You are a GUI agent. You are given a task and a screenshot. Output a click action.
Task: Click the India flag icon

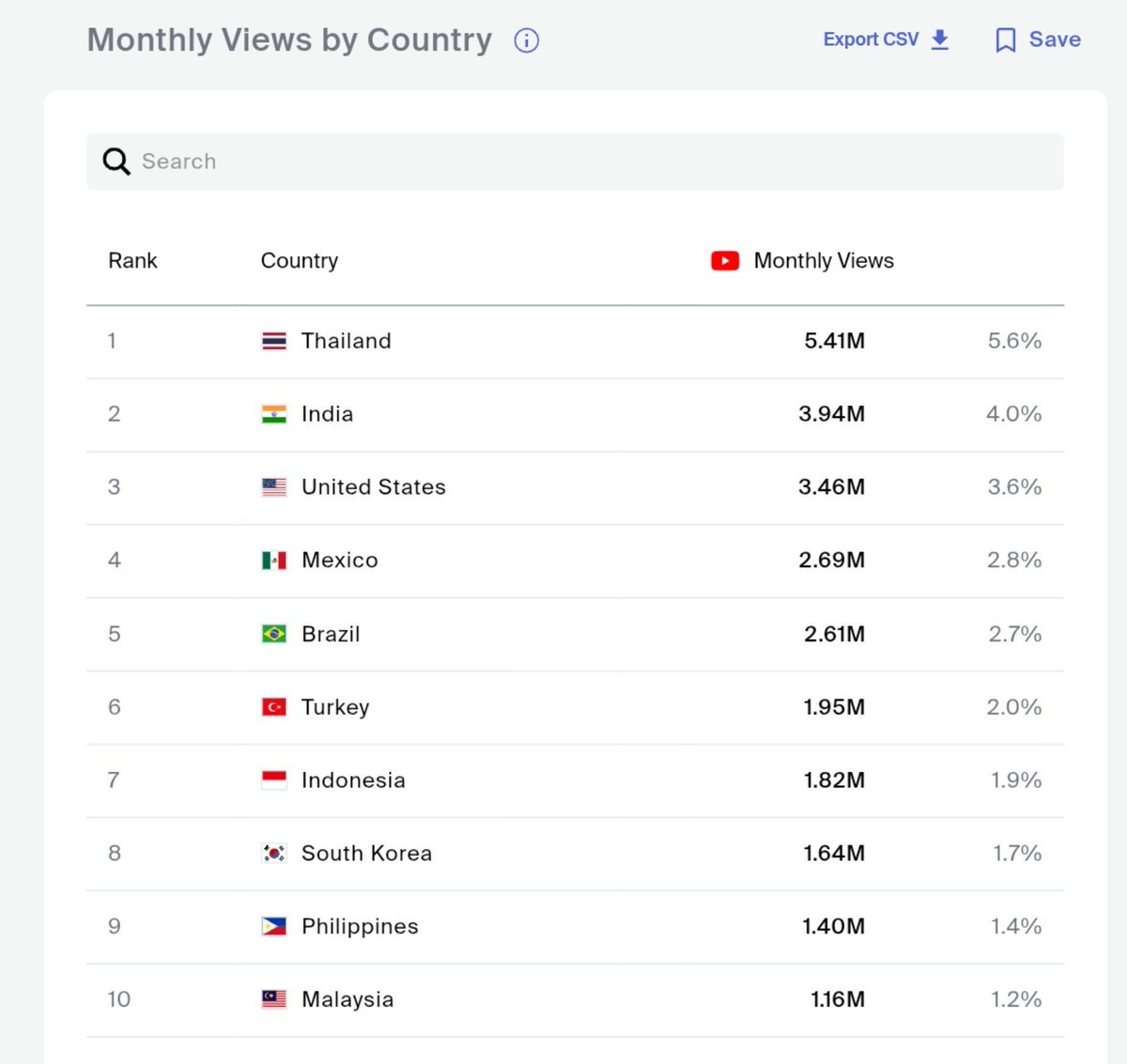coord(274,414)
